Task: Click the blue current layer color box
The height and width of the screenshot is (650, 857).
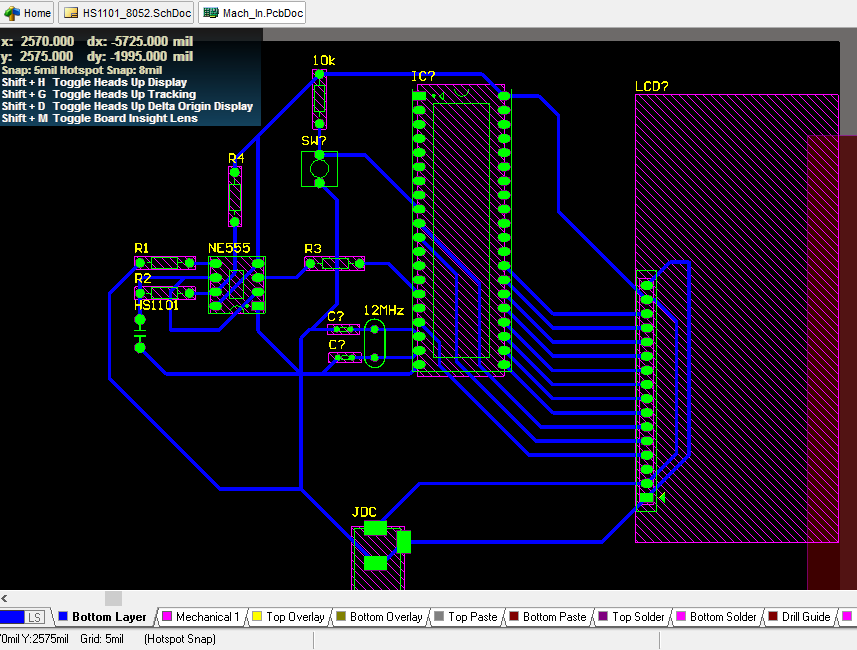Action: click(x=12, y=617)
